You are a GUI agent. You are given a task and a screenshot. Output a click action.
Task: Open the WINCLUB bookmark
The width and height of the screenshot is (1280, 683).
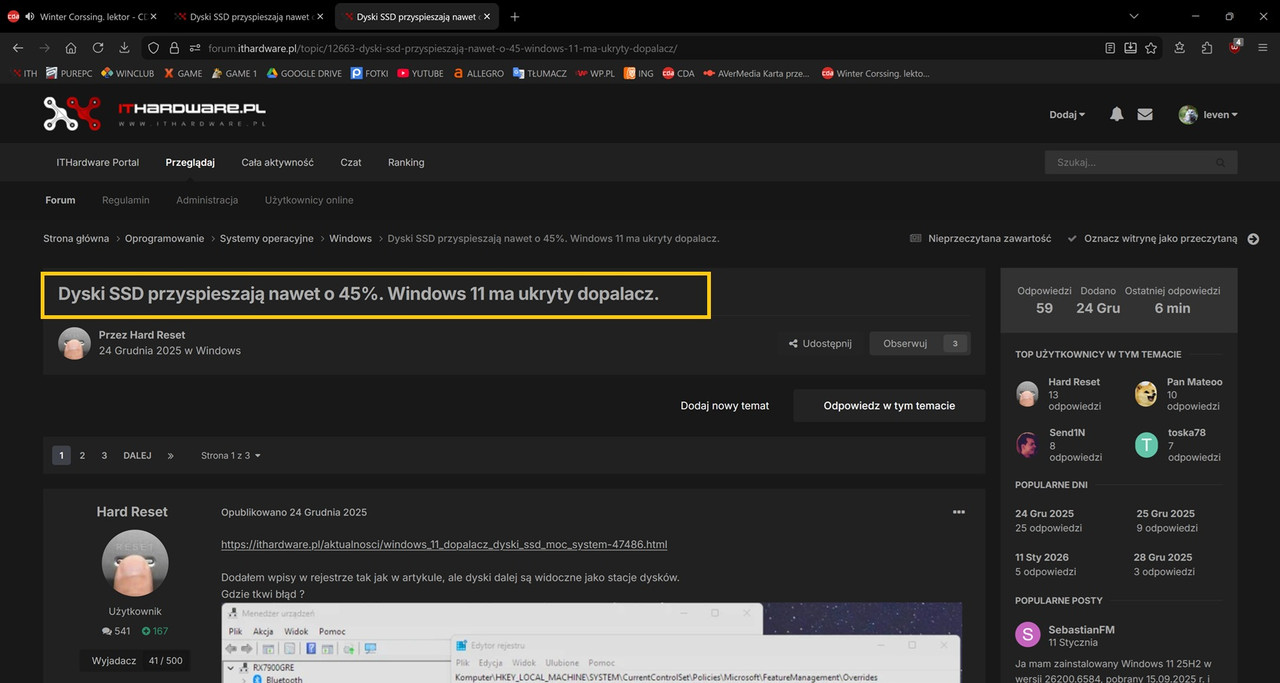[x=127, y=73]
